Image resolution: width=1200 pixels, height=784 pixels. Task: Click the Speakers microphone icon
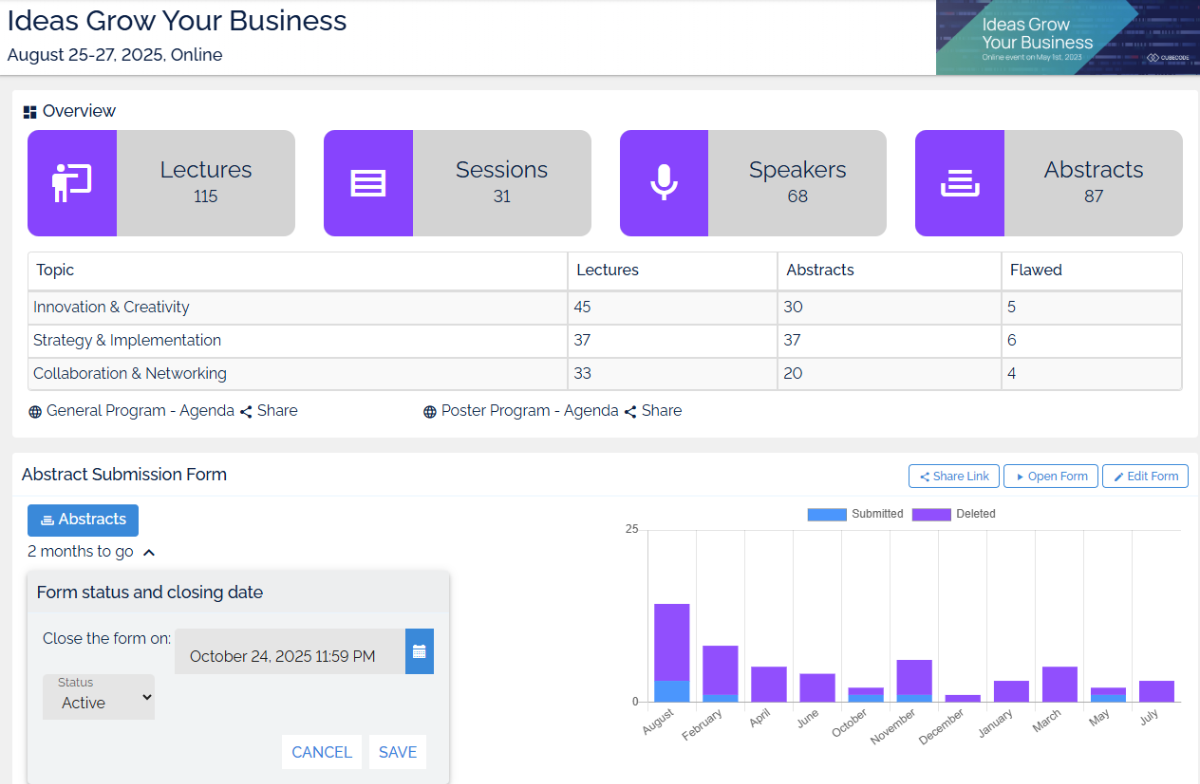(664, 183)
